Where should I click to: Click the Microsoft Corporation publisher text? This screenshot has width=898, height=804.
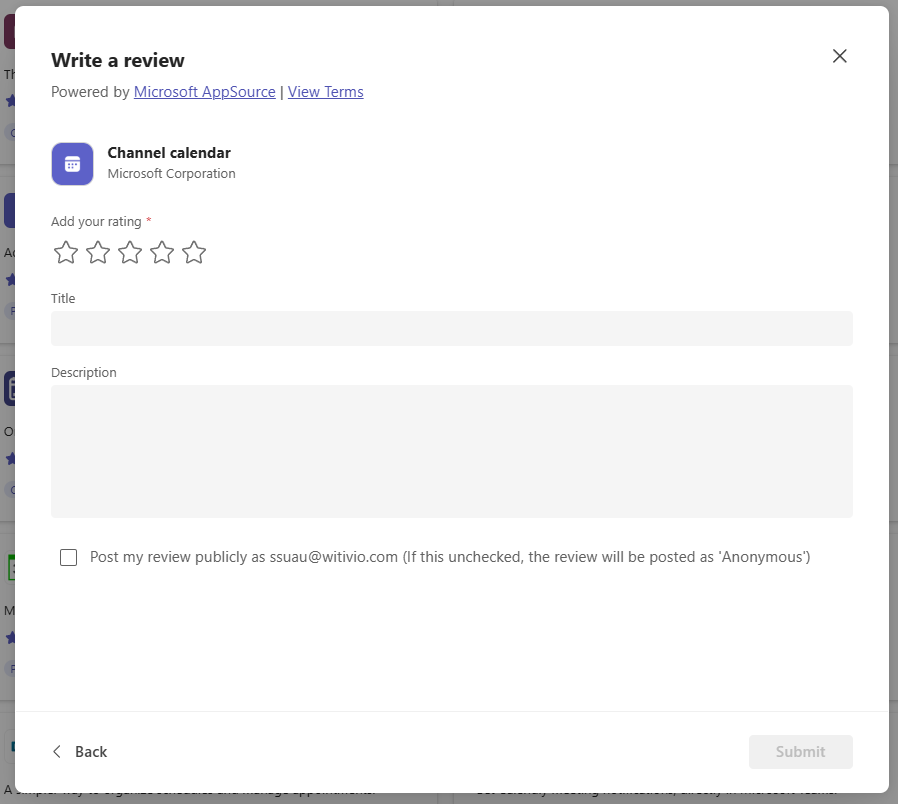[x=171, y=174]
